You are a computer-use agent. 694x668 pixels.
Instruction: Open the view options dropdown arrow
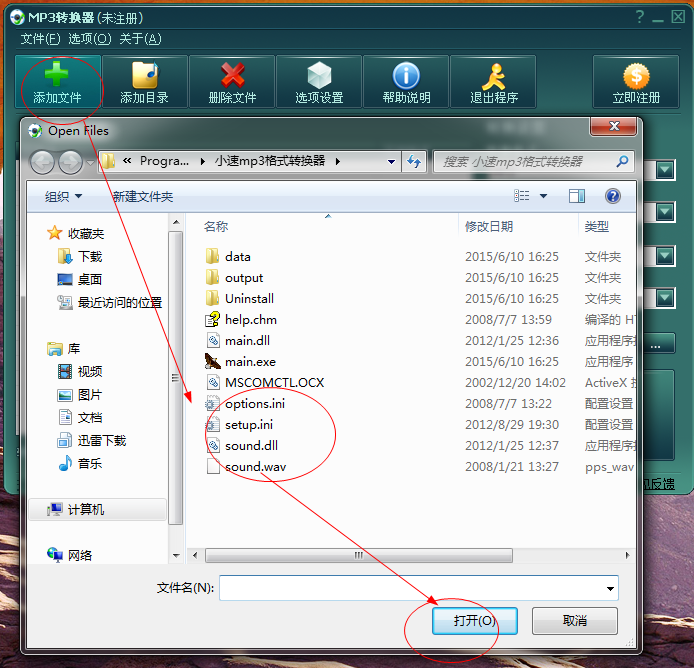(x=544, y=196)
